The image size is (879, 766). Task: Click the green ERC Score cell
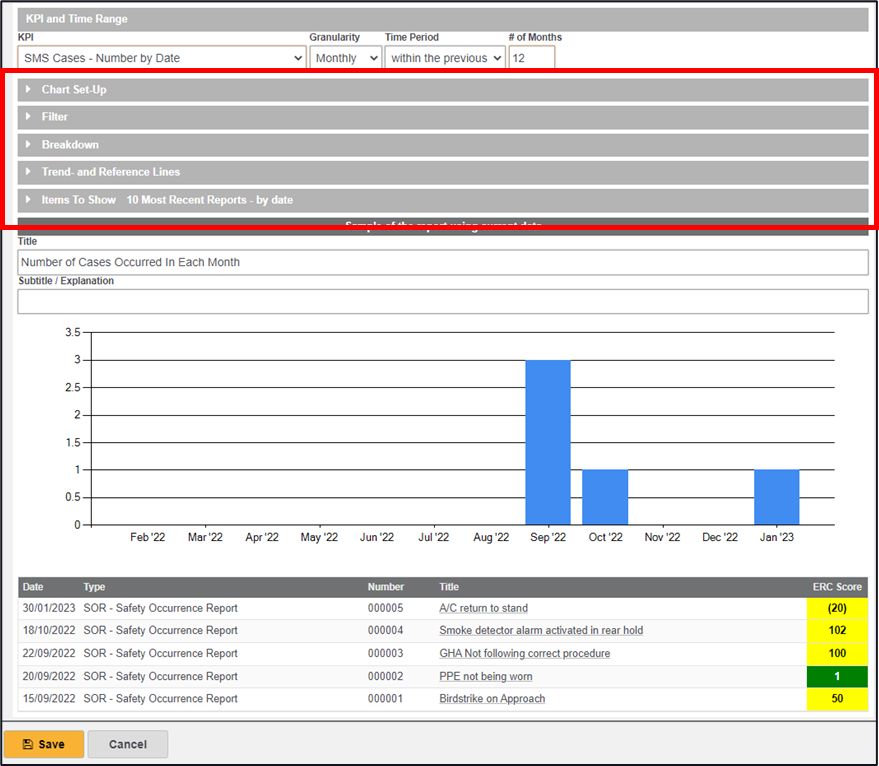(836, 677)
